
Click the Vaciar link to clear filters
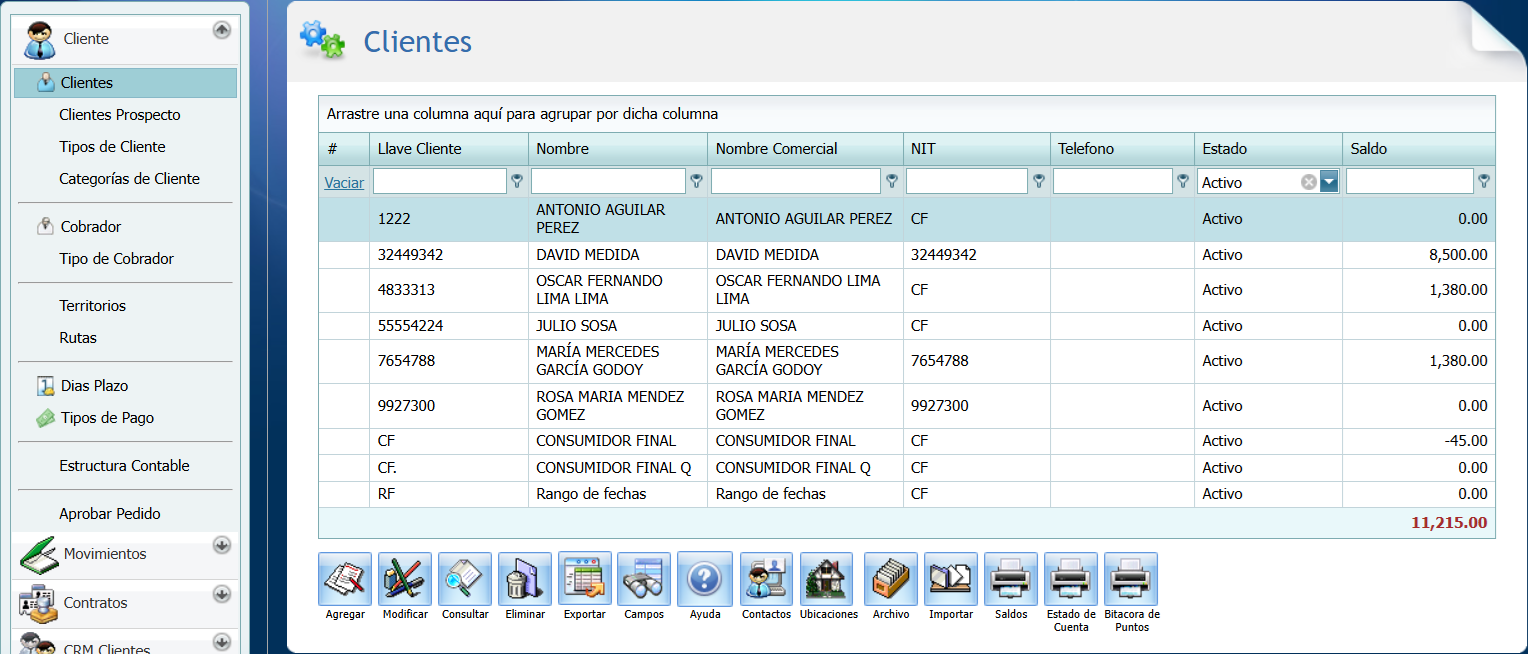pos(343,183)
